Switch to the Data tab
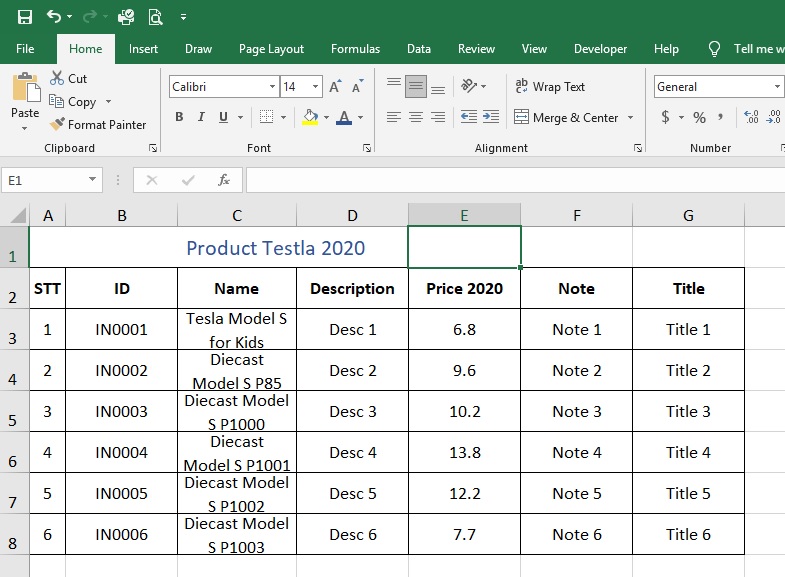 (419, 49)
